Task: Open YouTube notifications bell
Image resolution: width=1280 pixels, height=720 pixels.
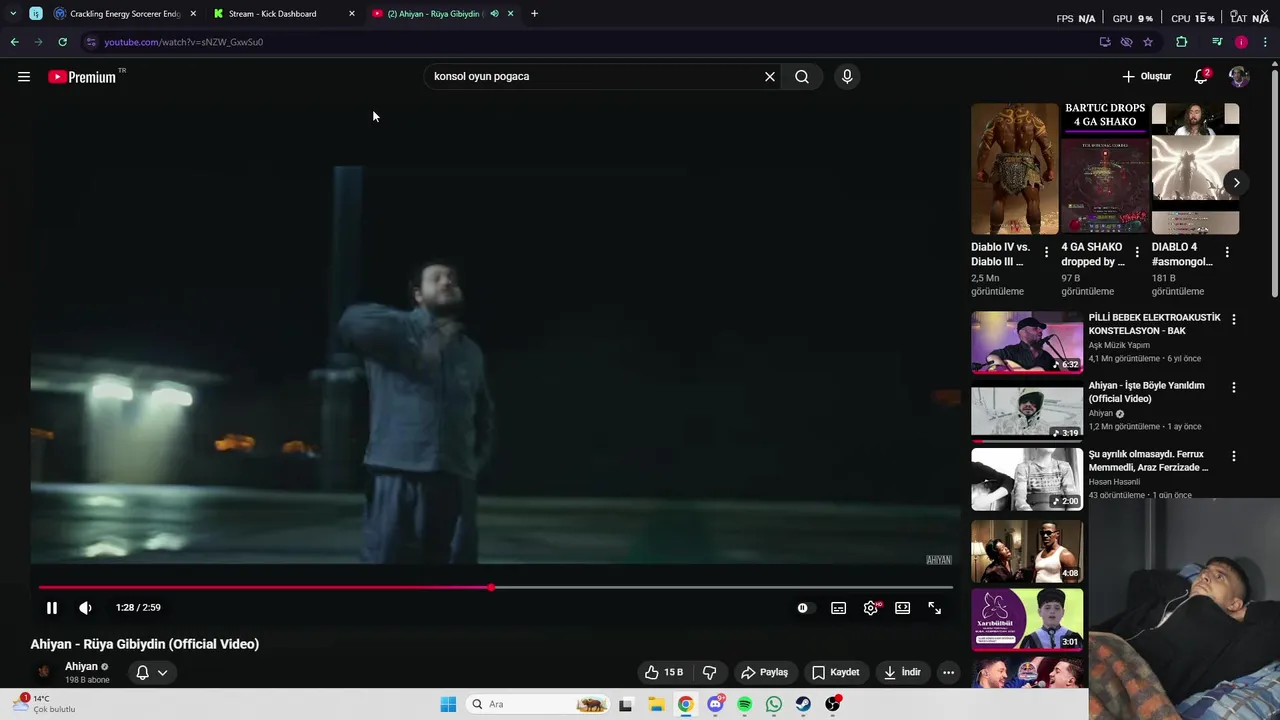Action: point(1202,77)
